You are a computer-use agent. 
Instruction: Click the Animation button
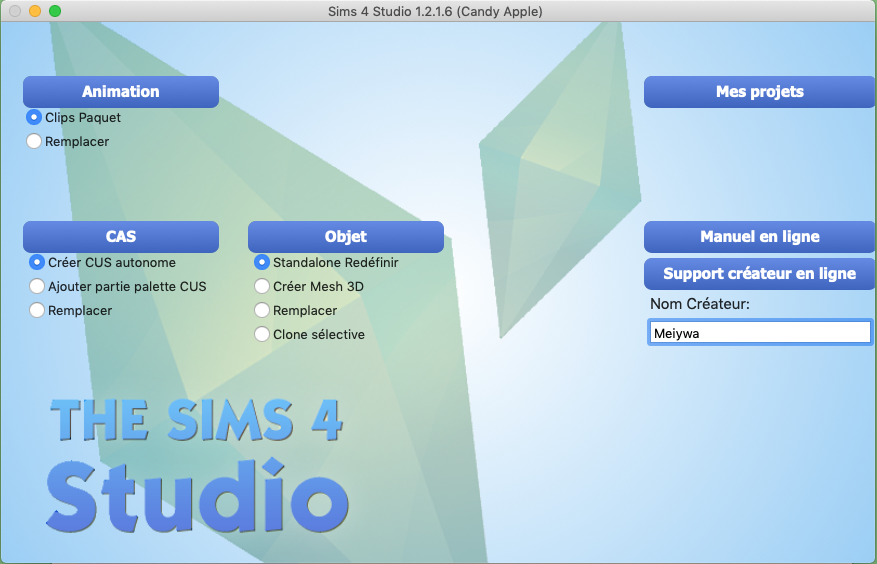[121, 92]
